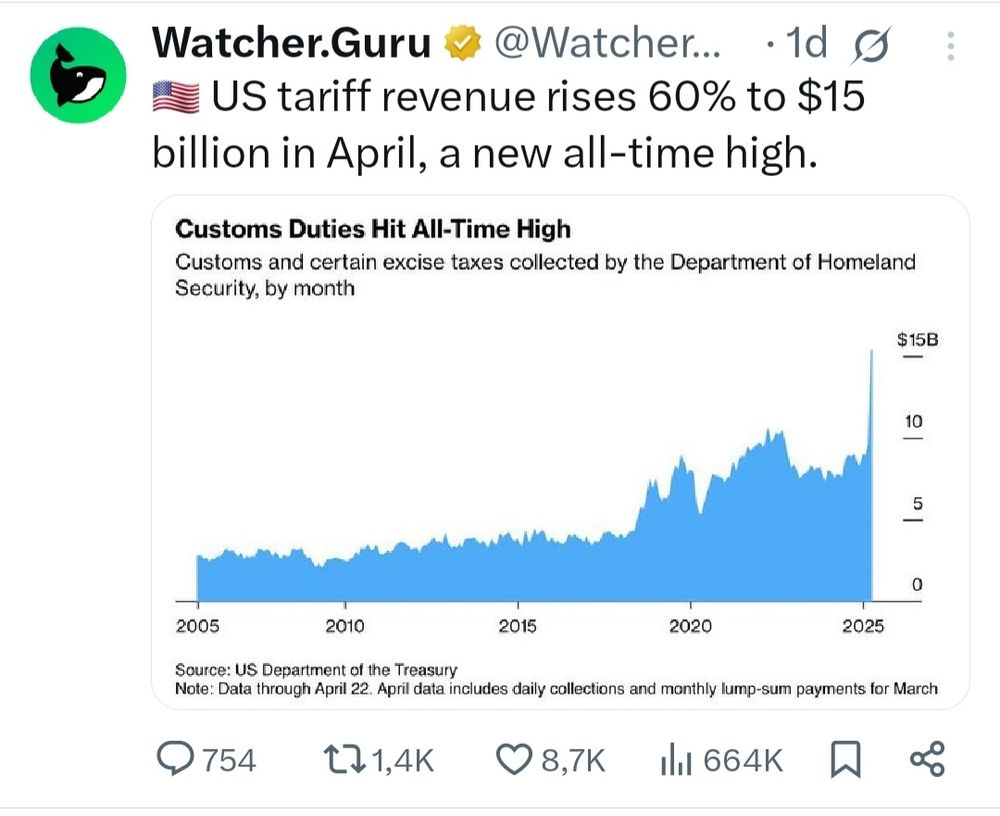Click the Source: US Department of the Treasury note
This screenshot has height=816, width=1000.
[x=316, y=670]
